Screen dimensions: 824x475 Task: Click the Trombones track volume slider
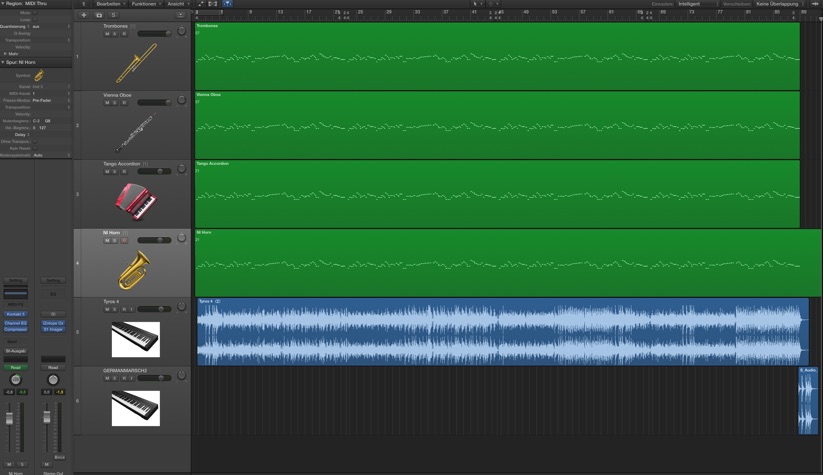tap(154, 34)
